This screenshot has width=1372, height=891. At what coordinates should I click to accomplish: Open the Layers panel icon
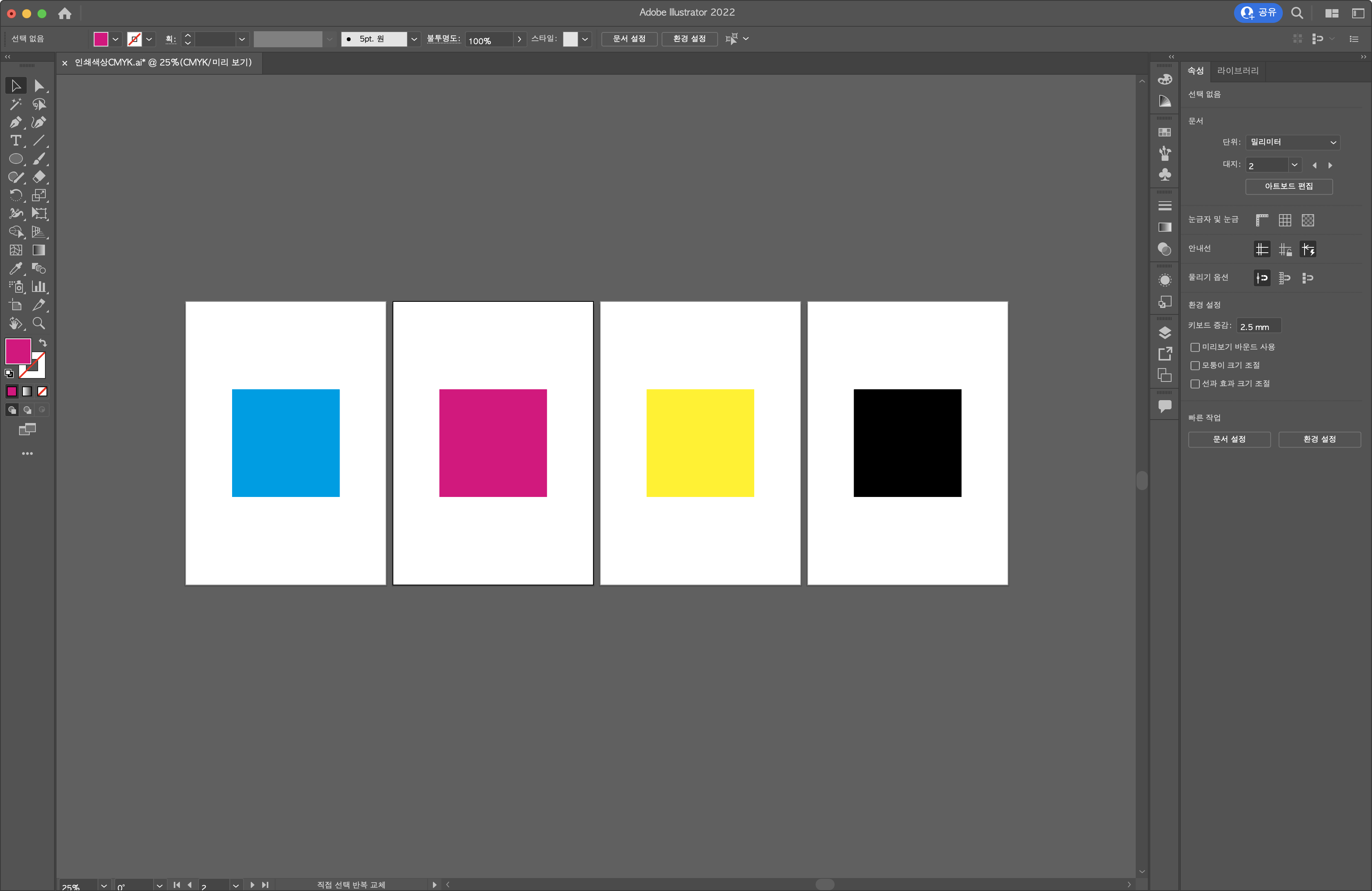coord(1164,333)
